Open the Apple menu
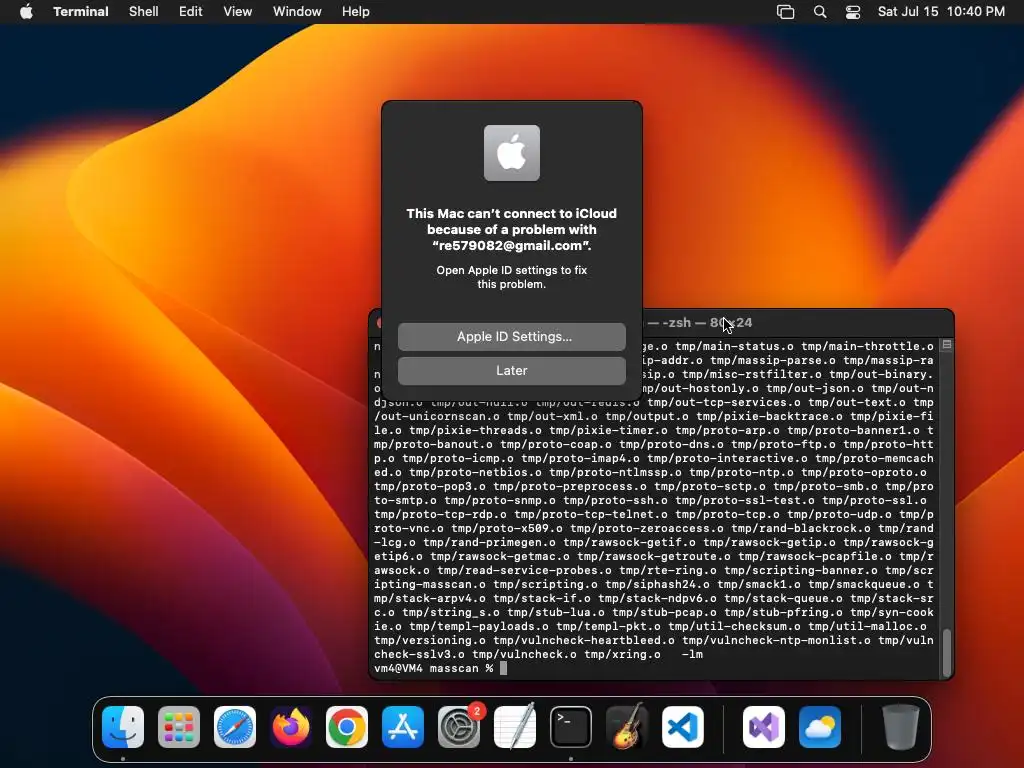The image size is (1024, 768). pos(26,11)
